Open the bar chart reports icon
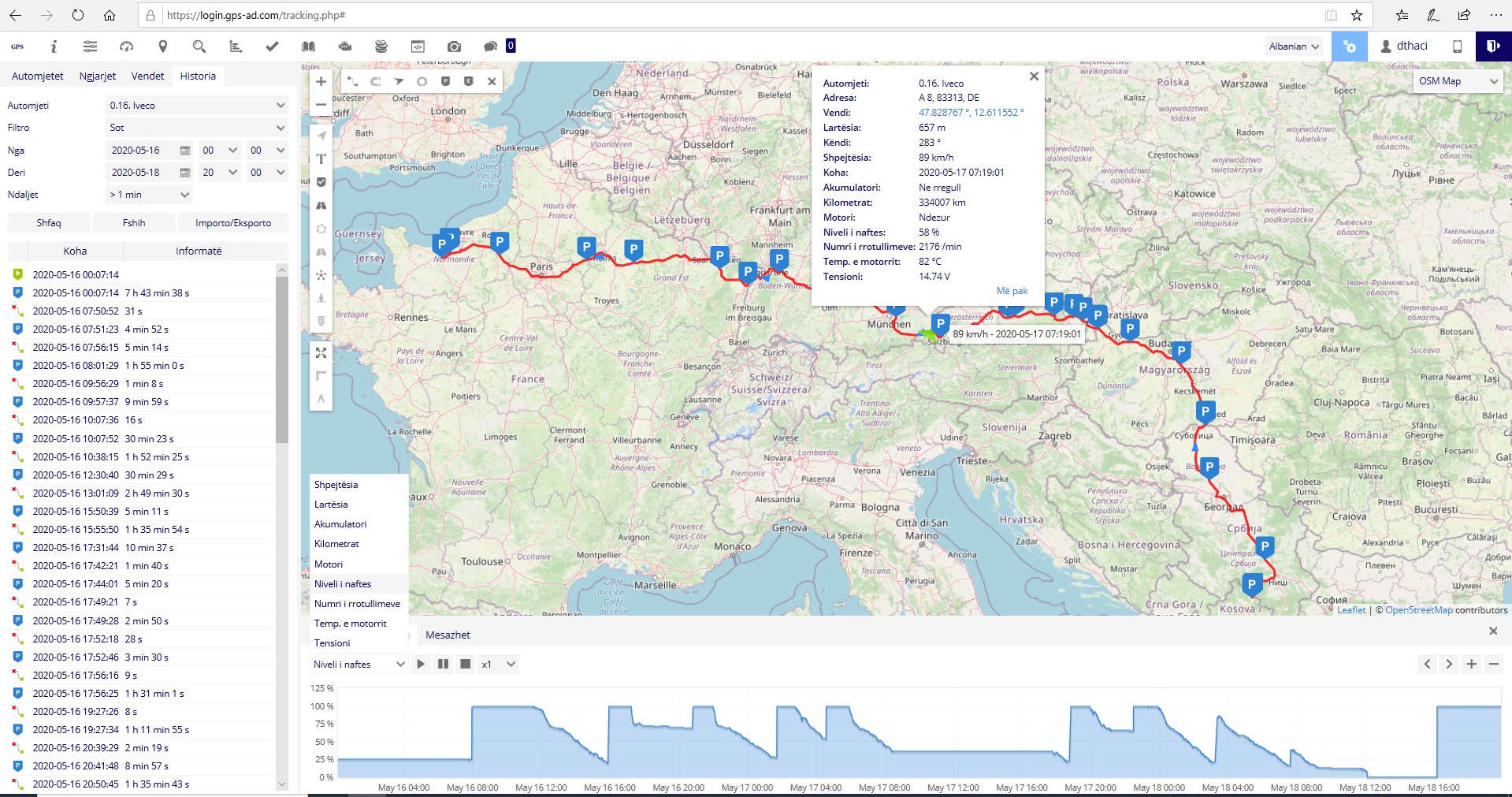 pyautogui.click(x=236, y=47)
